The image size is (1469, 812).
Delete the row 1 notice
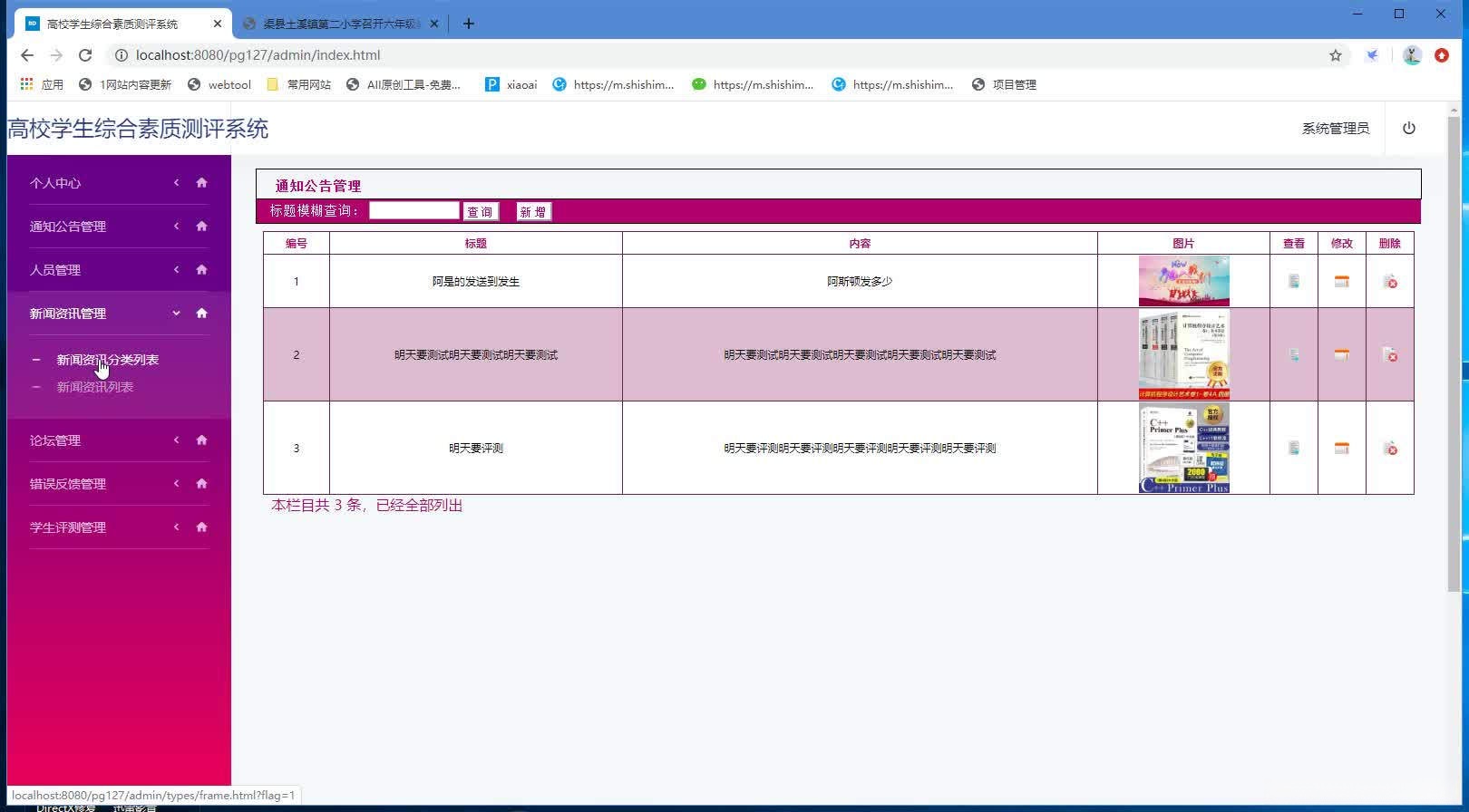pos(1390,282)
